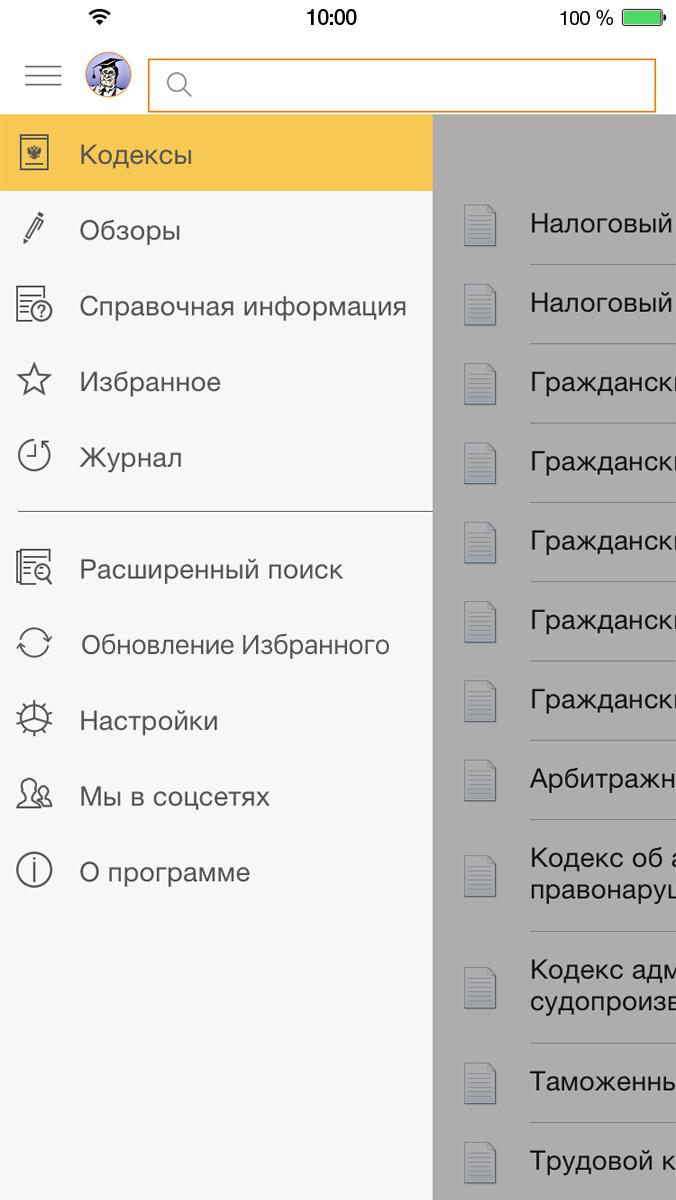
Task: Tap the info circle icon for О программе
Action: (x=35, y=871)
